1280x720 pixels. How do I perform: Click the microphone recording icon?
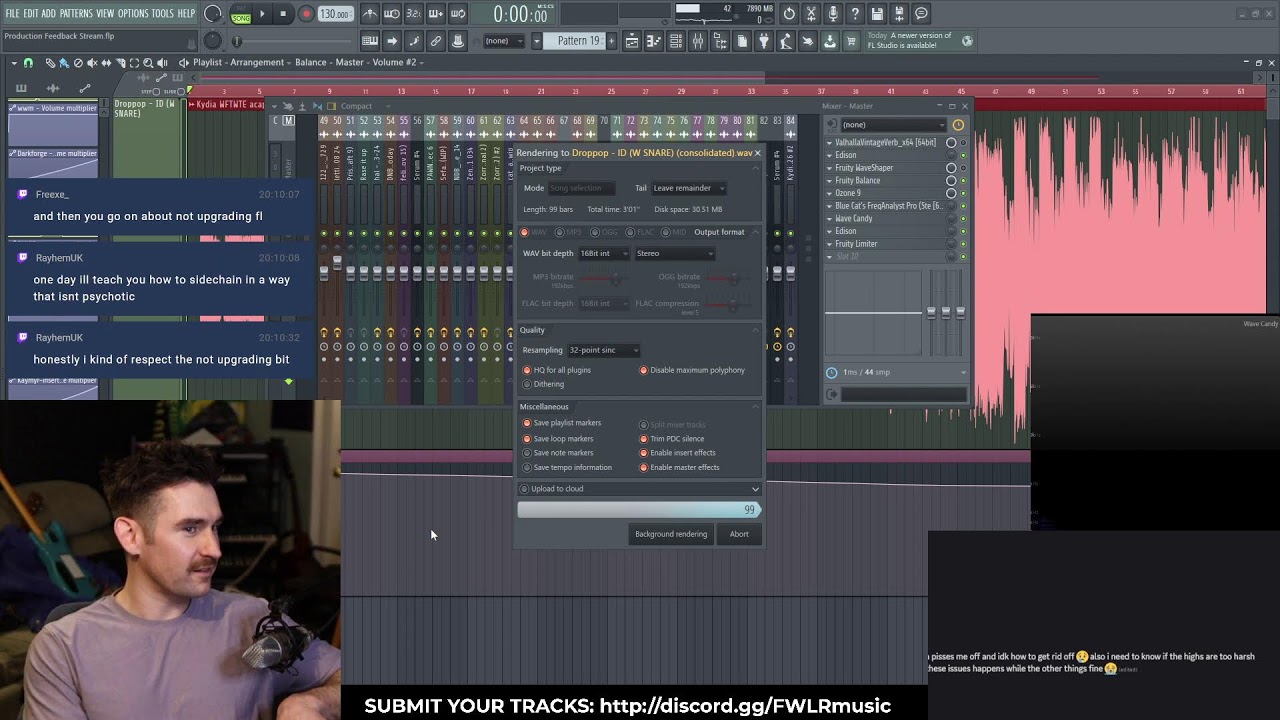[x=833, y=14]
